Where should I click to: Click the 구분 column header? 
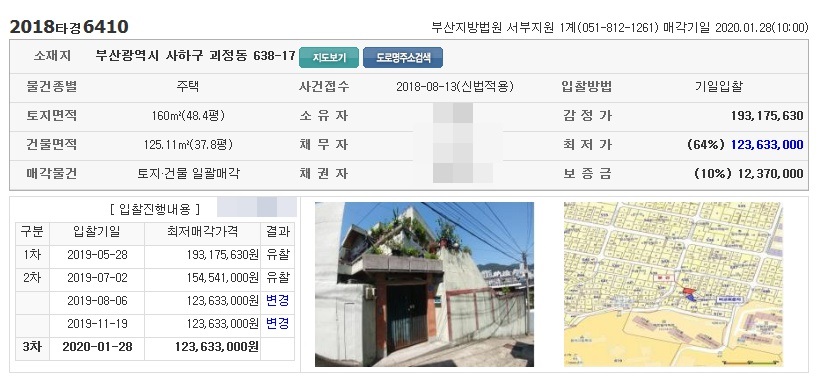click(32, 231)
